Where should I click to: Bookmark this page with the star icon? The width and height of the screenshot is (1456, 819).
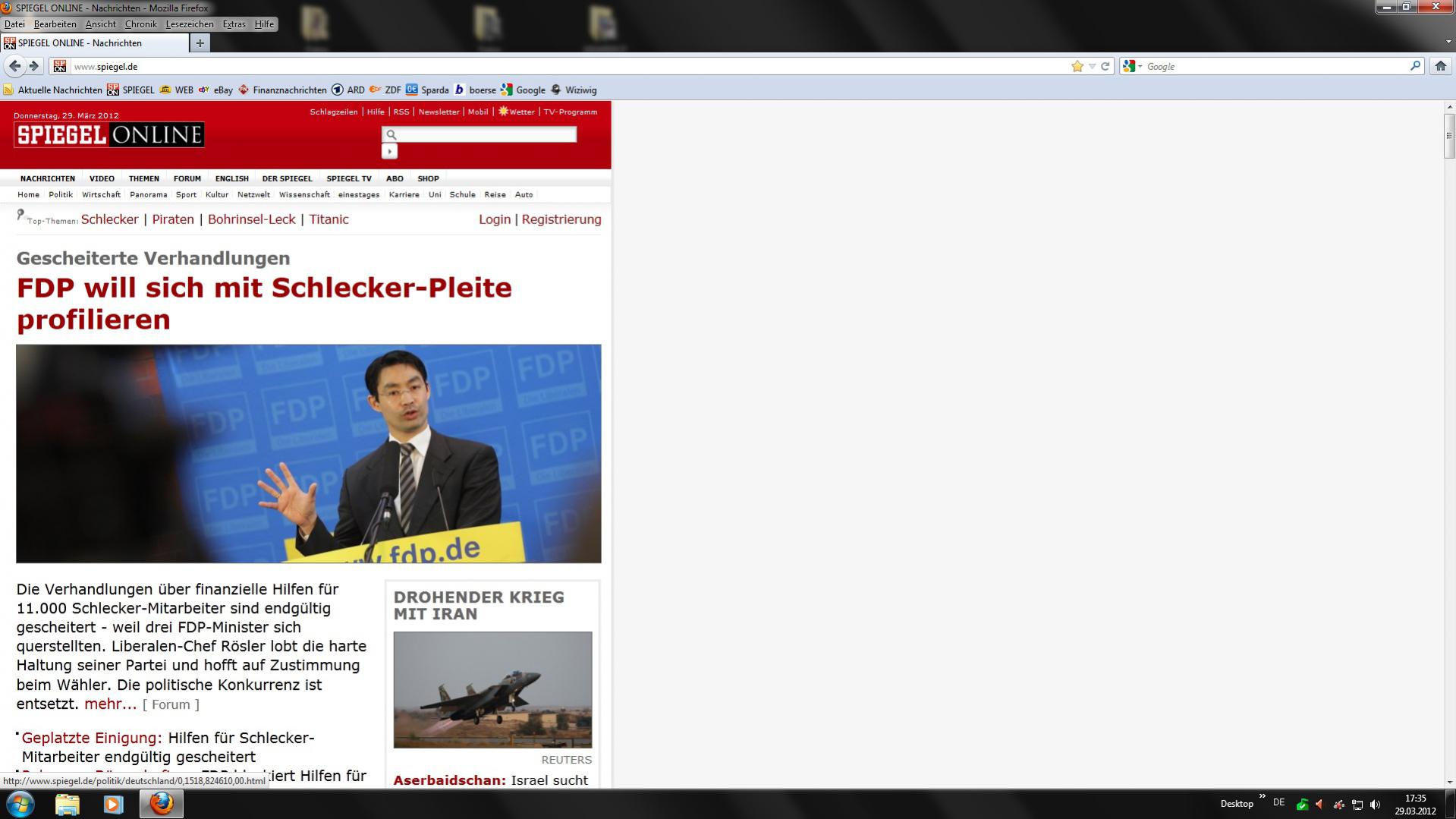(1077, 66)
